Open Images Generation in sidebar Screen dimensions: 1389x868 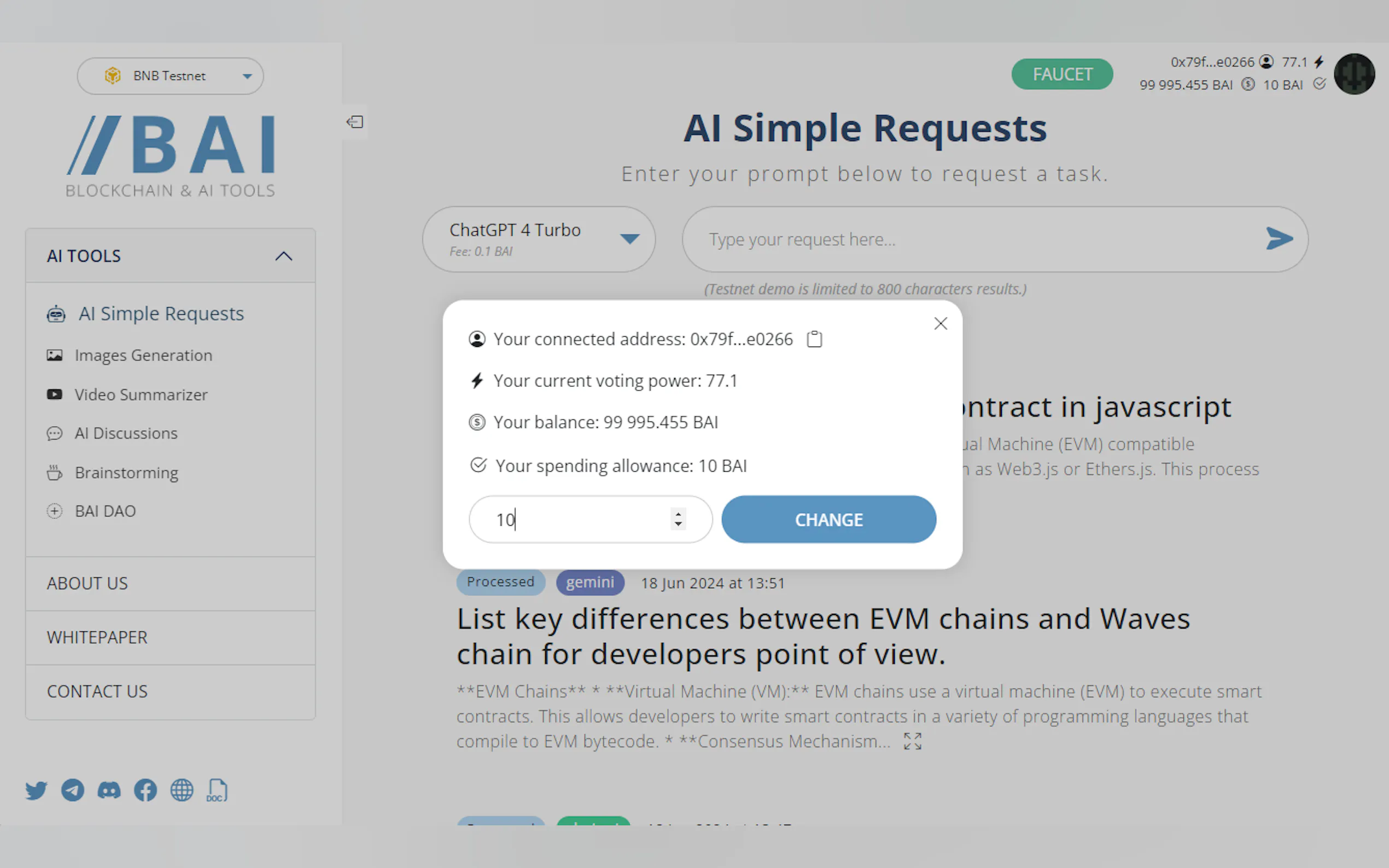tap(143, 355)
